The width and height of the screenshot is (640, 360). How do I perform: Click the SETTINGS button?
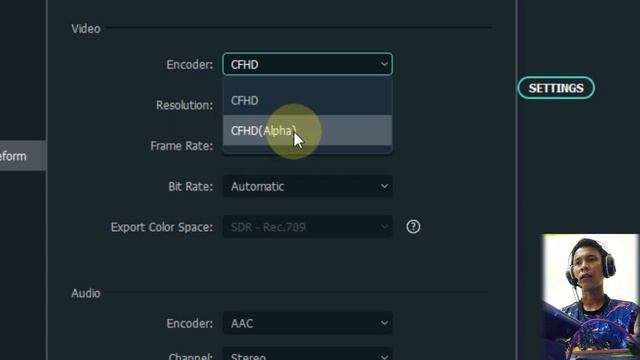pos(556,88)
